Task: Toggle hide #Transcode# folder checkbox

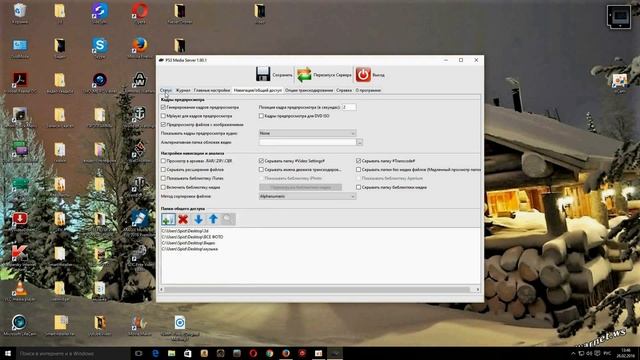Action: tap(358, 161)
